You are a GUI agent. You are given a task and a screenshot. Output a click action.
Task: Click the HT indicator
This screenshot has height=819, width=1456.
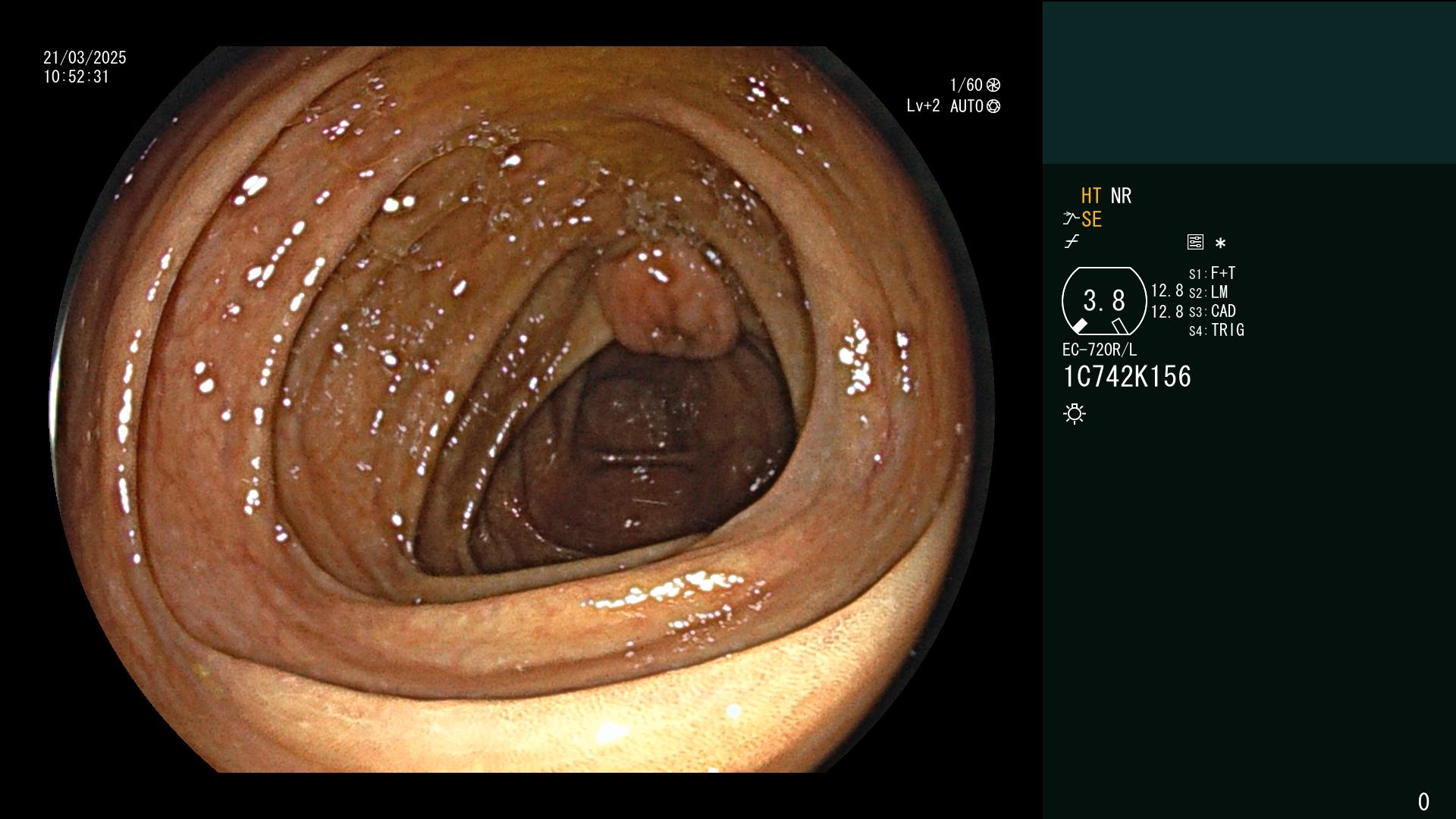1091,196
